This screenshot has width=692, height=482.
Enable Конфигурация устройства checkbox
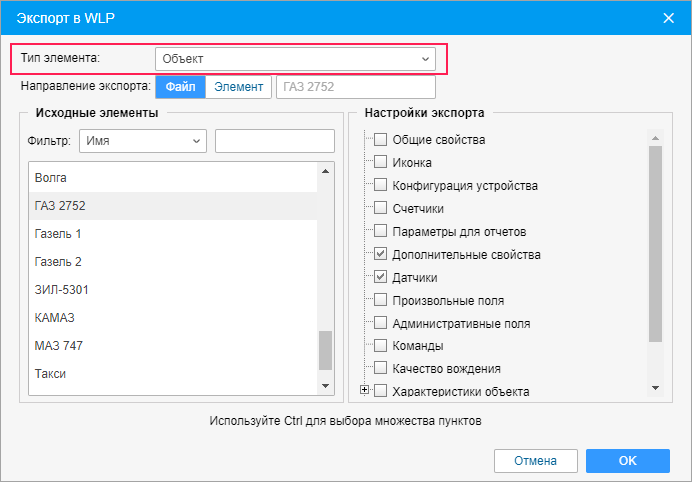(x=380, y=185)
